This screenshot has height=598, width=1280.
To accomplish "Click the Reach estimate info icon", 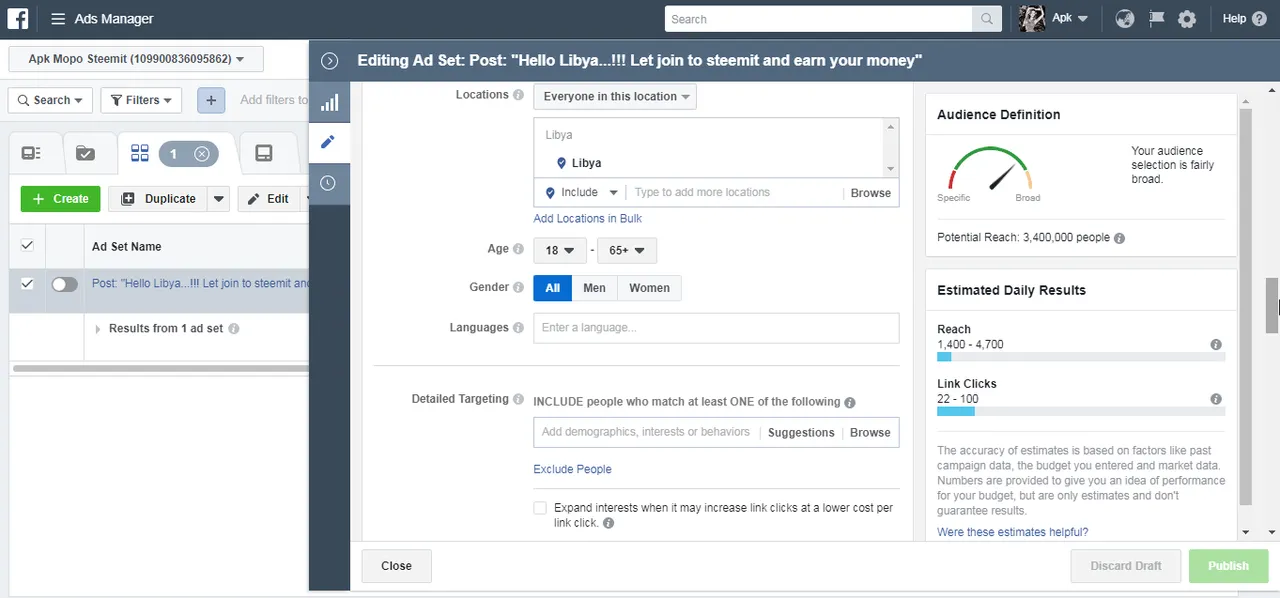I will pos(1216,345).
